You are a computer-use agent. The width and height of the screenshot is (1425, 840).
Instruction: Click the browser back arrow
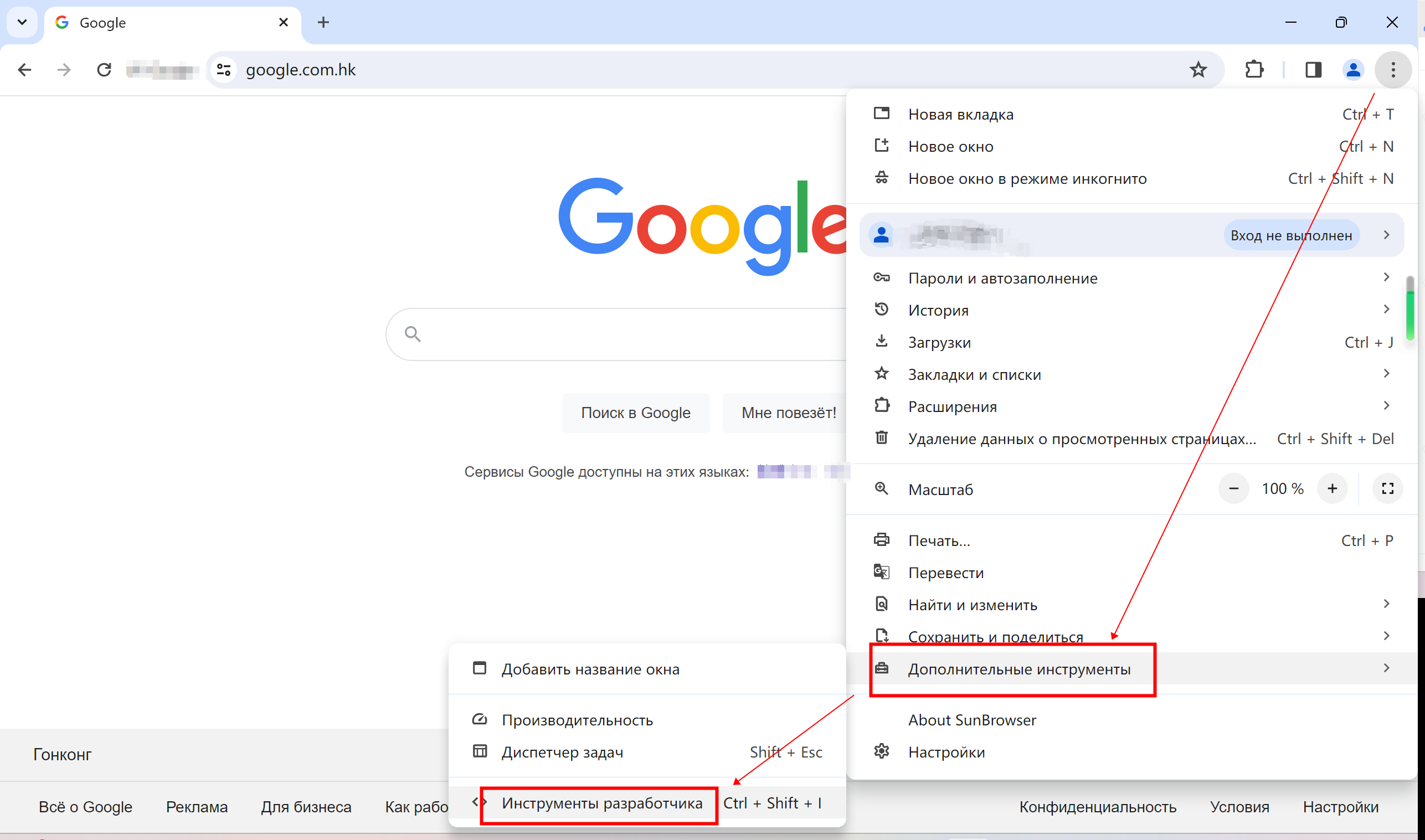coord(24,70)
